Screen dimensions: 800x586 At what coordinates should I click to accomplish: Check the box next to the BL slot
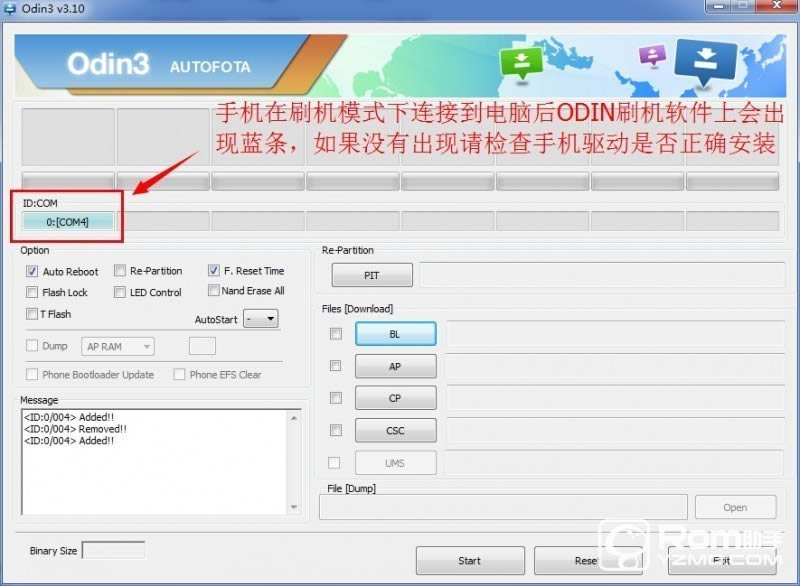click(x=336, y=334)
